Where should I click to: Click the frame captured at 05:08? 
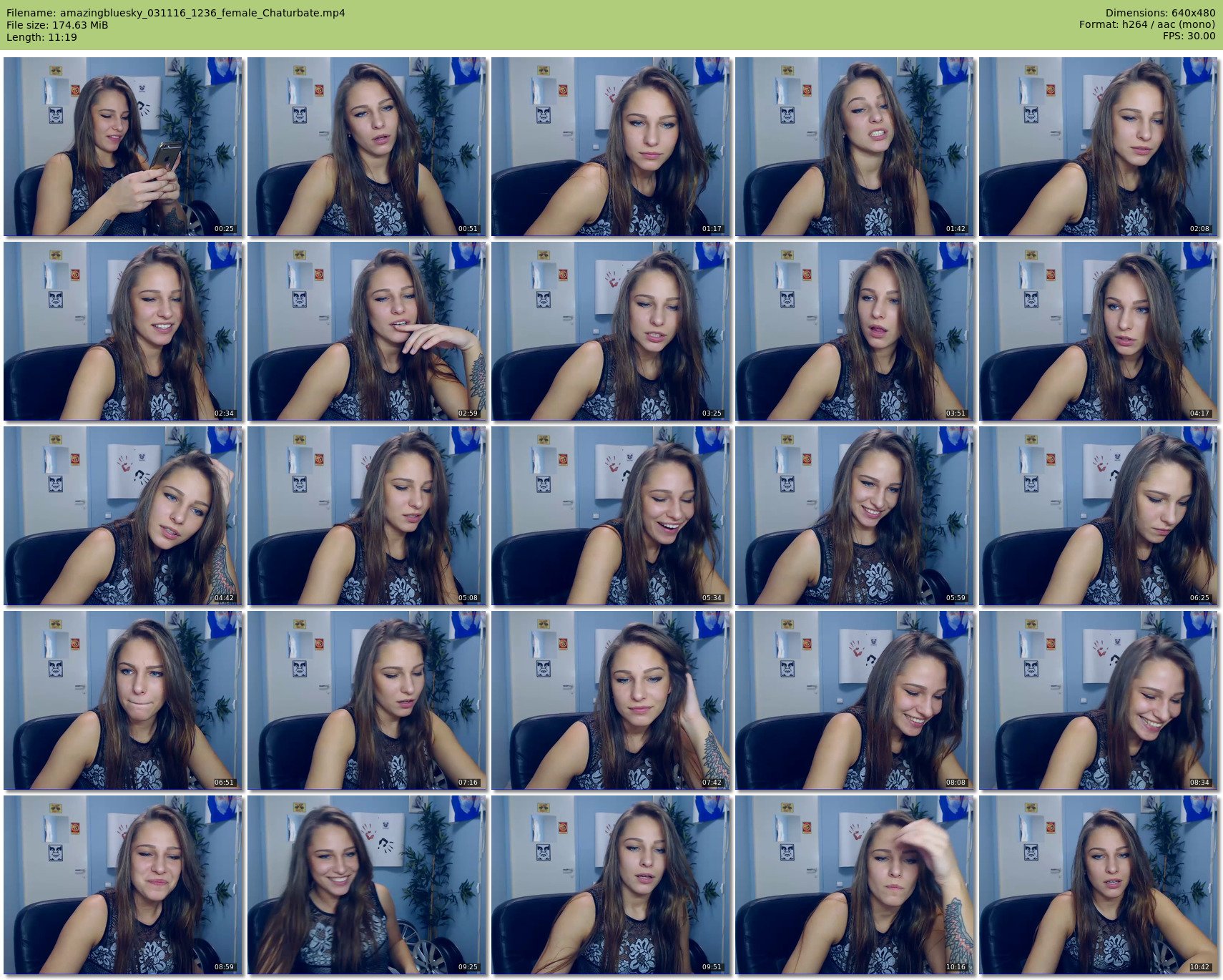[x=367, y=516]
